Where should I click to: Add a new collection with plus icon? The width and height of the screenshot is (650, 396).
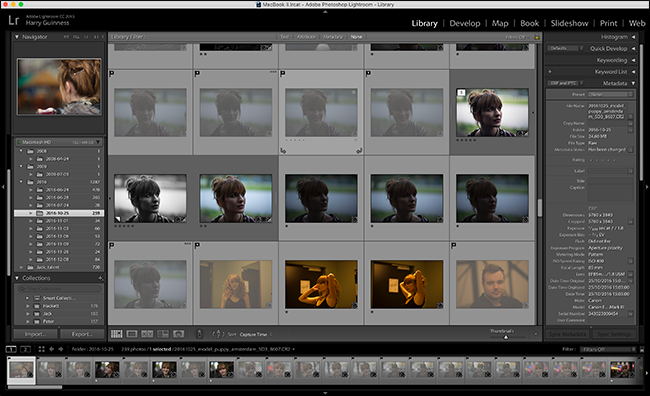click(100, 278)
